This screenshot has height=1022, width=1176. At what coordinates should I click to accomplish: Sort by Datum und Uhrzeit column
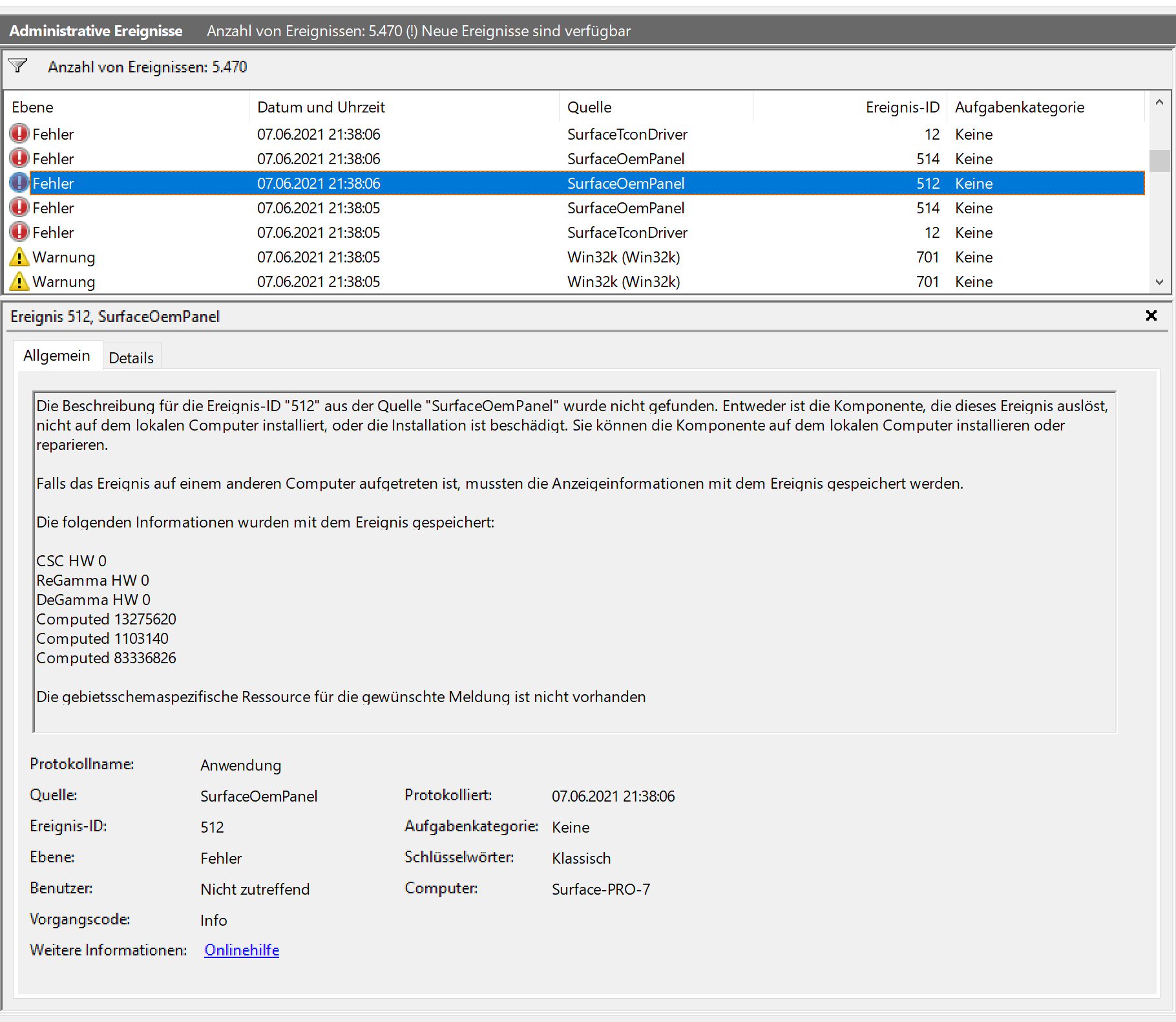click(x=404, y=107)
